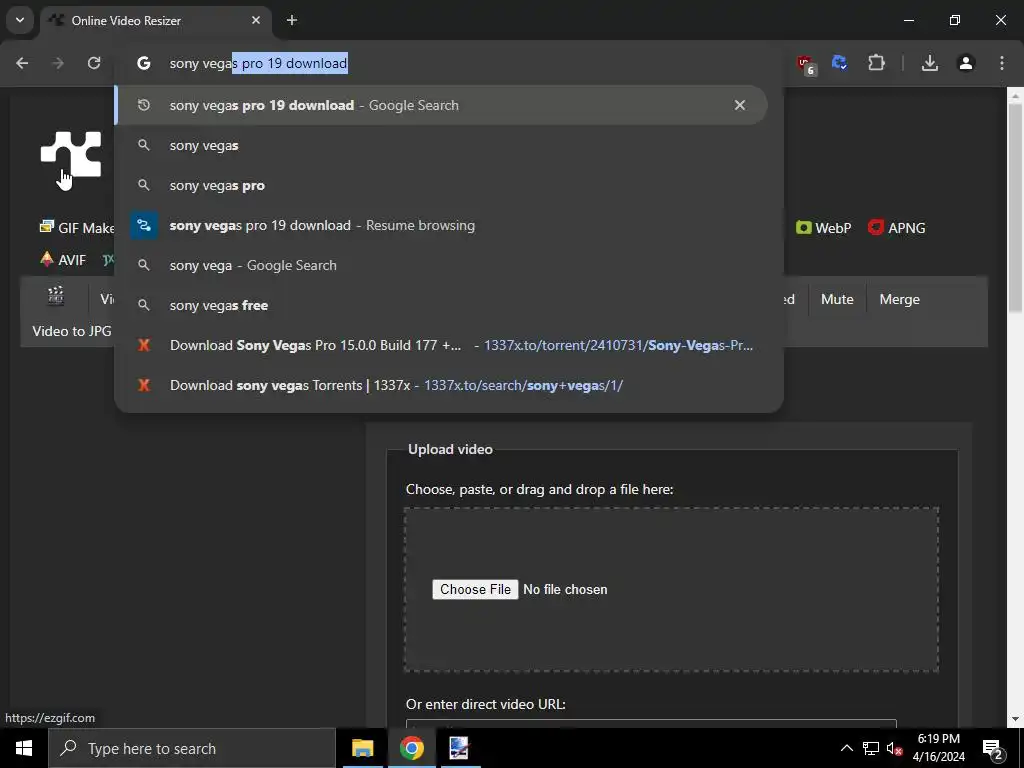Click the Resume browsing journey icon
The height and width of the screenshot is (768, 1024).
pos(144,225)
